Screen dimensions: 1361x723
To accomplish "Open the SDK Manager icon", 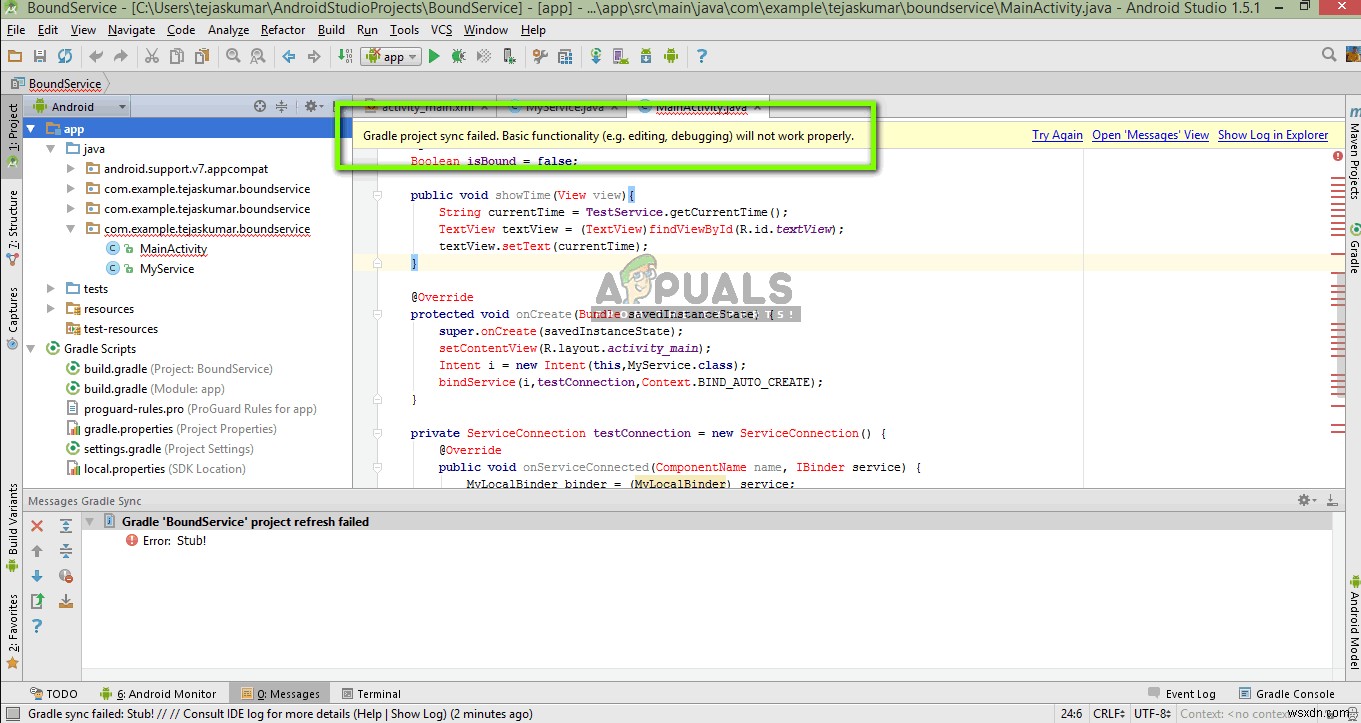I will [646, 56].
